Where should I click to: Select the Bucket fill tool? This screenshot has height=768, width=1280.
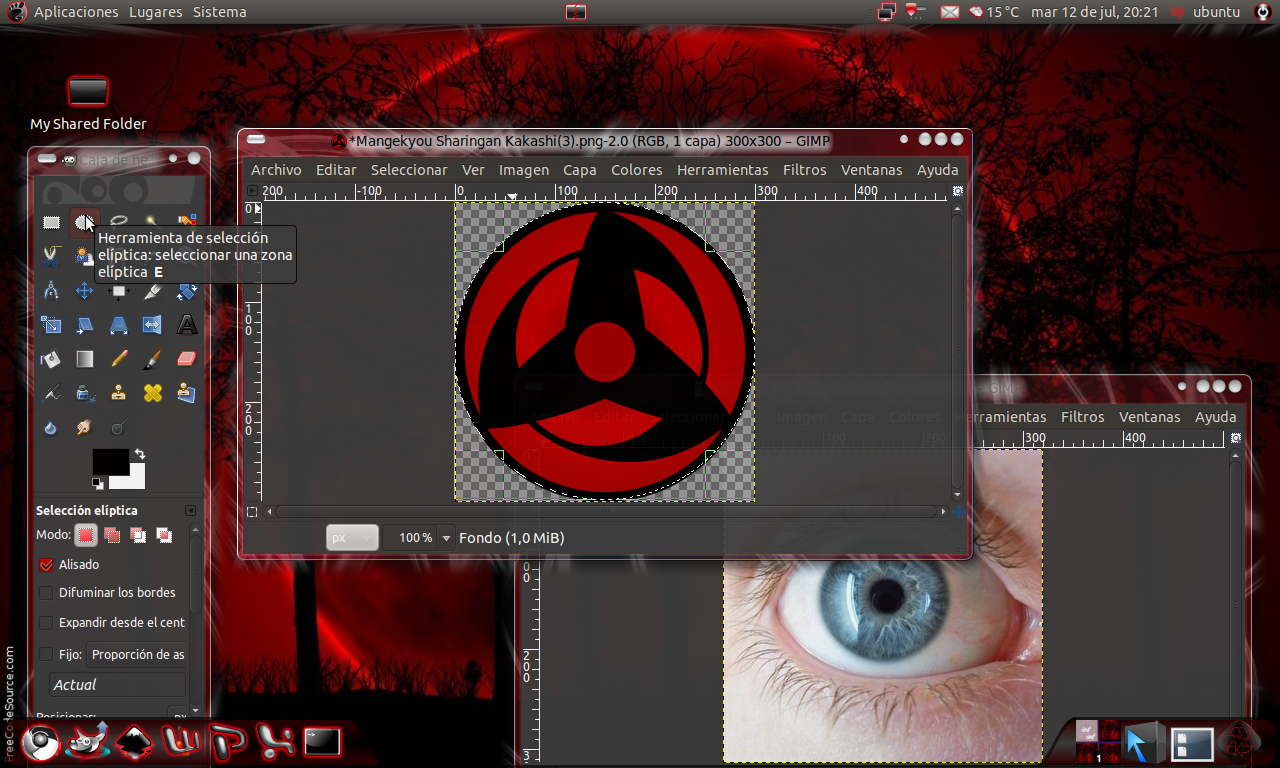[x=51, y=359]
